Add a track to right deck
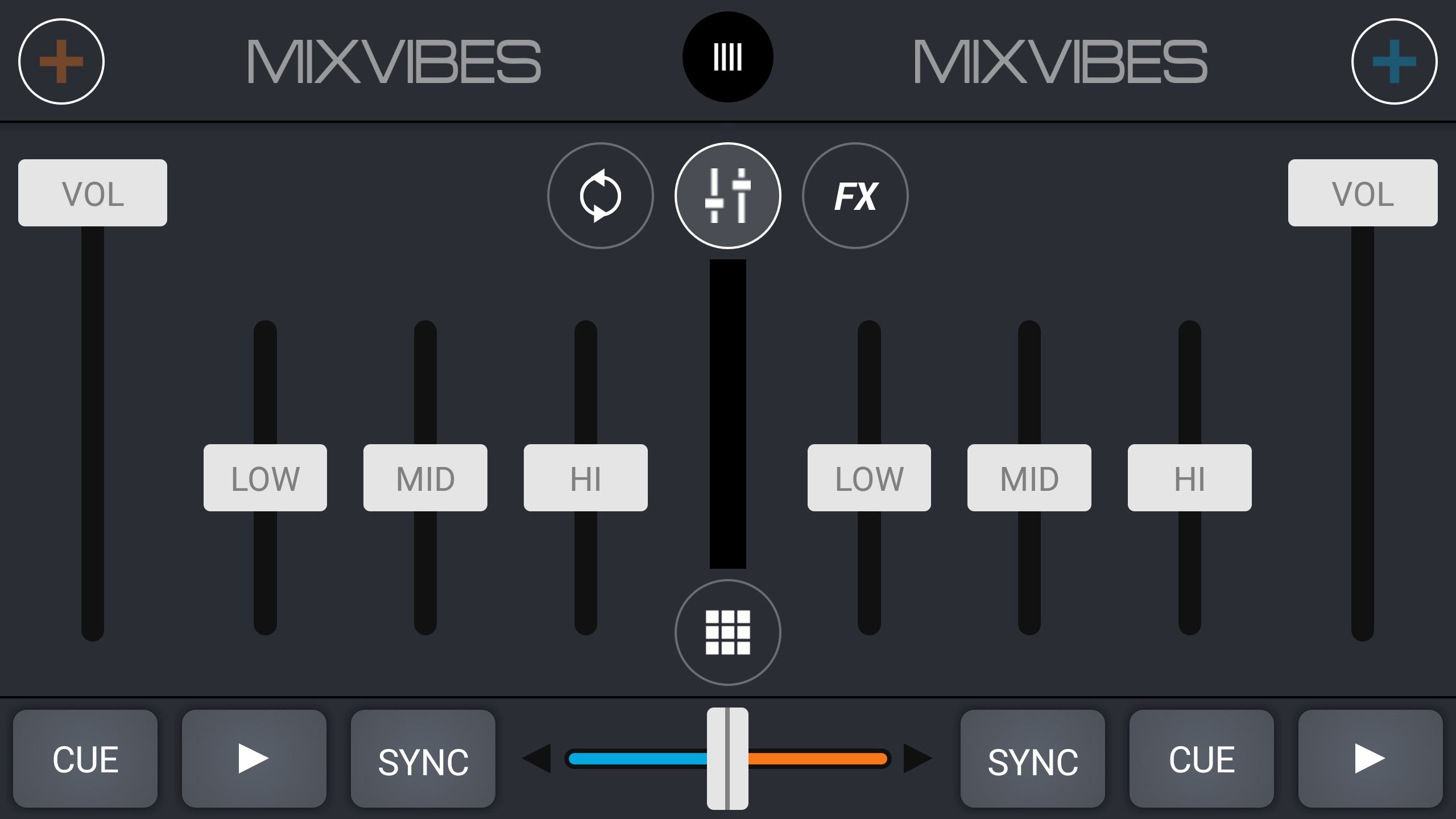The width and height of the screenshot is (1456, 819). [1400, 61]
